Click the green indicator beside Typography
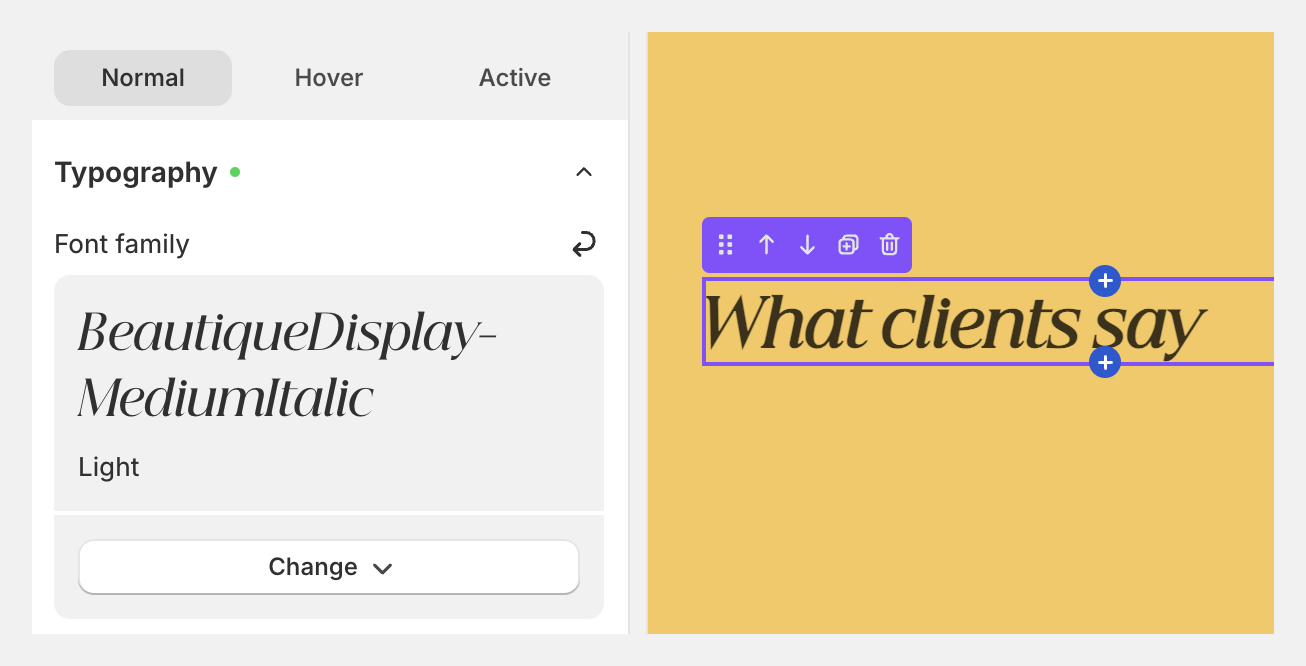The width and height of the screenshot is (1306, 666). click(236, 171)
